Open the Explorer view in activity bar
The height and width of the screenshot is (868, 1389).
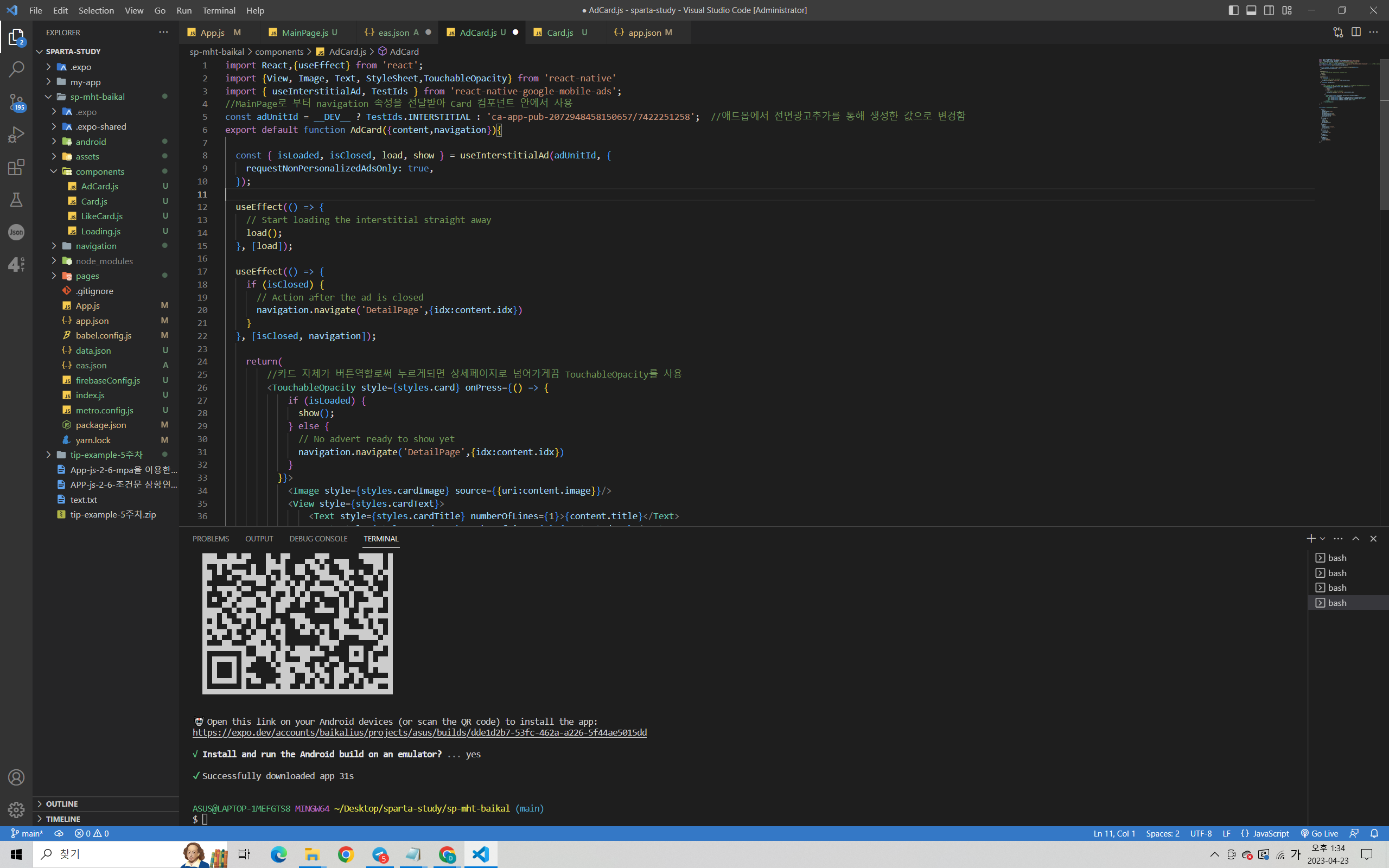tap(16, 37)
